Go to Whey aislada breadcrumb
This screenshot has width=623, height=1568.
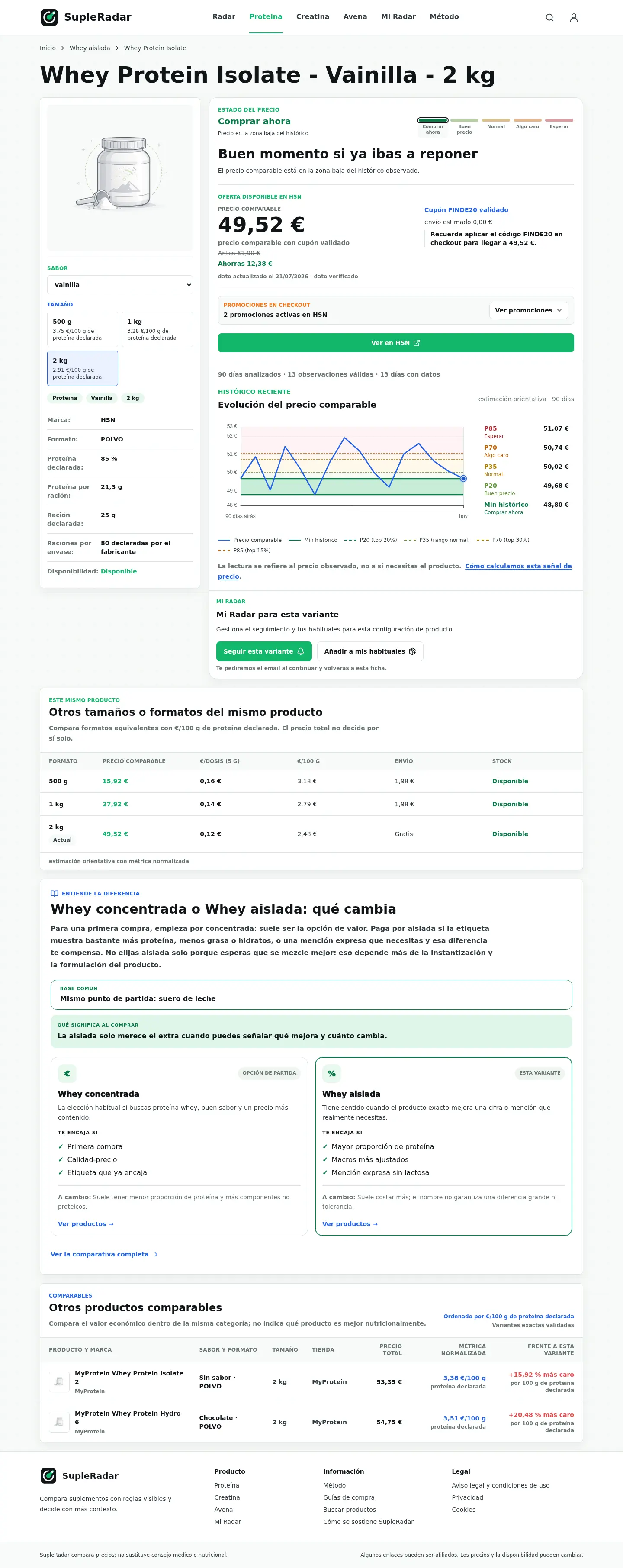[x=90, y=48]
